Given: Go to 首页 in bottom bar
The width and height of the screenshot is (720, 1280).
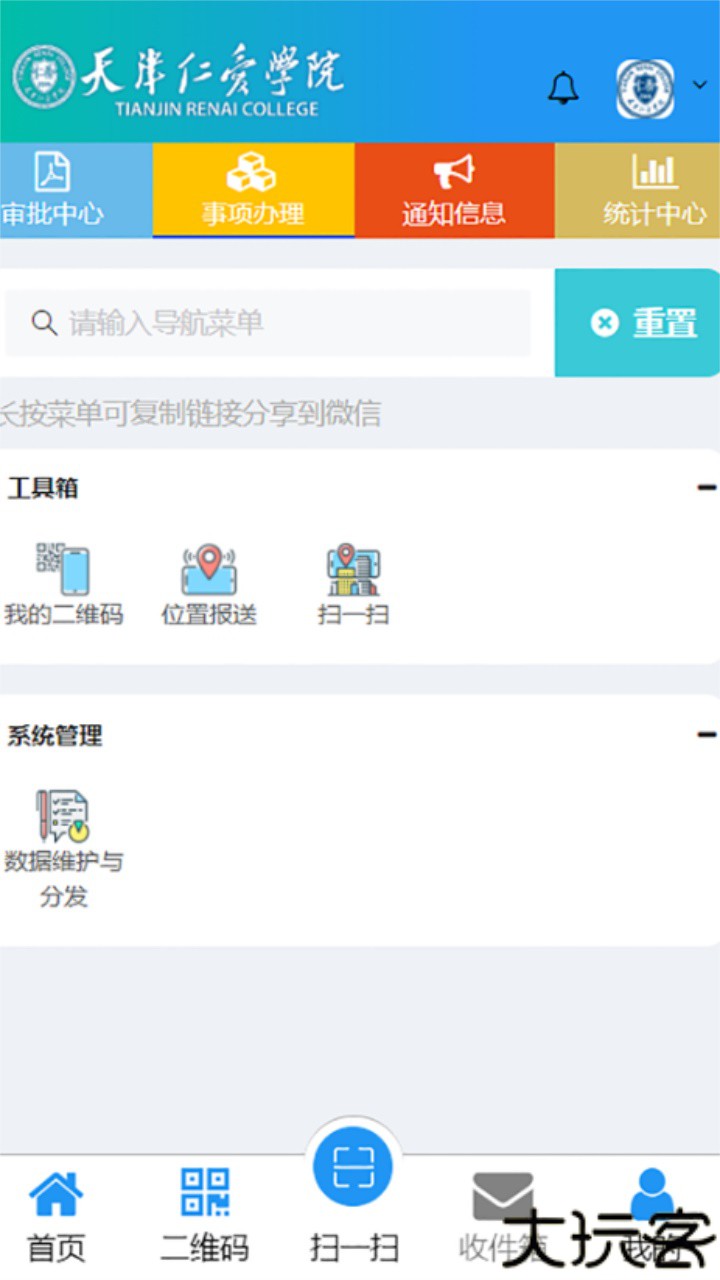Looking at the screenshot, I should pyautogui.click(x=56, y=1217).
